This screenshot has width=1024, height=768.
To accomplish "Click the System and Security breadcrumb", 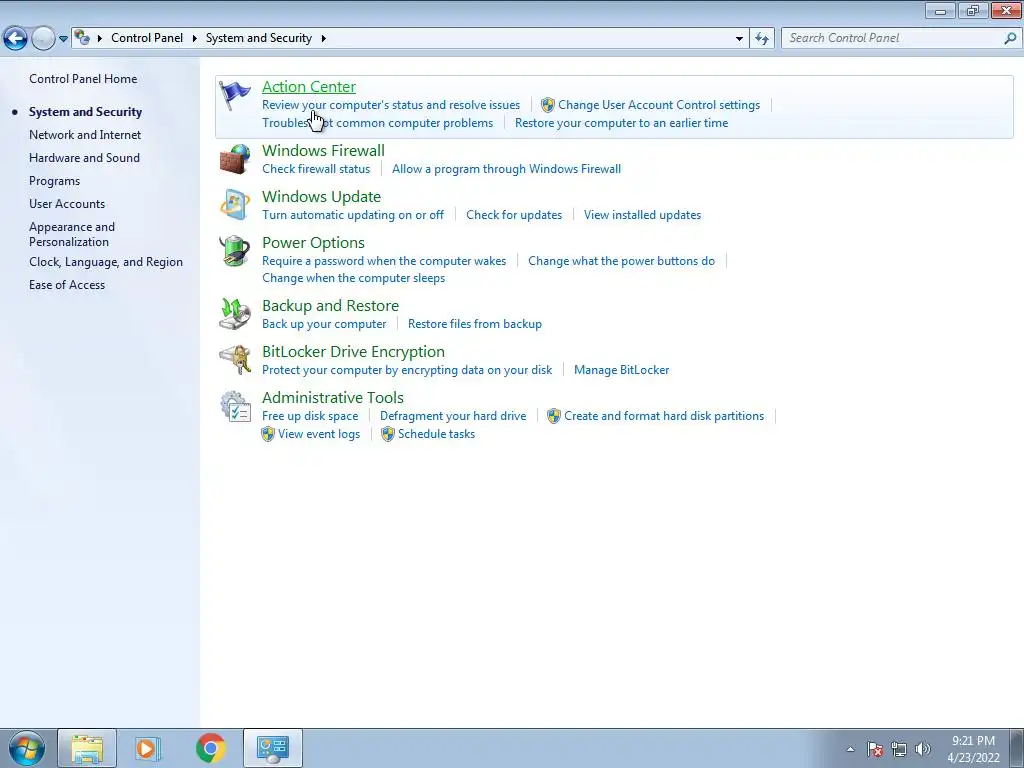I will point(259,38).
